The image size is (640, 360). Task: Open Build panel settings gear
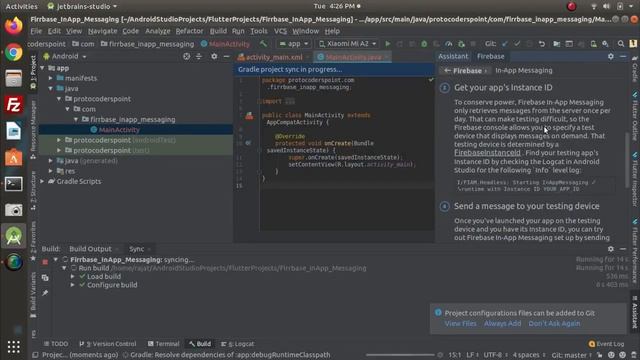click(611, 249)
